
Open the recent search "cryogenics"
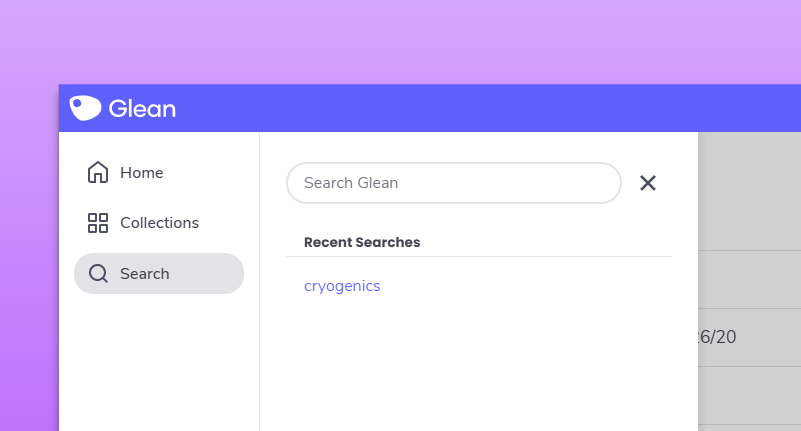pos(342,286)
